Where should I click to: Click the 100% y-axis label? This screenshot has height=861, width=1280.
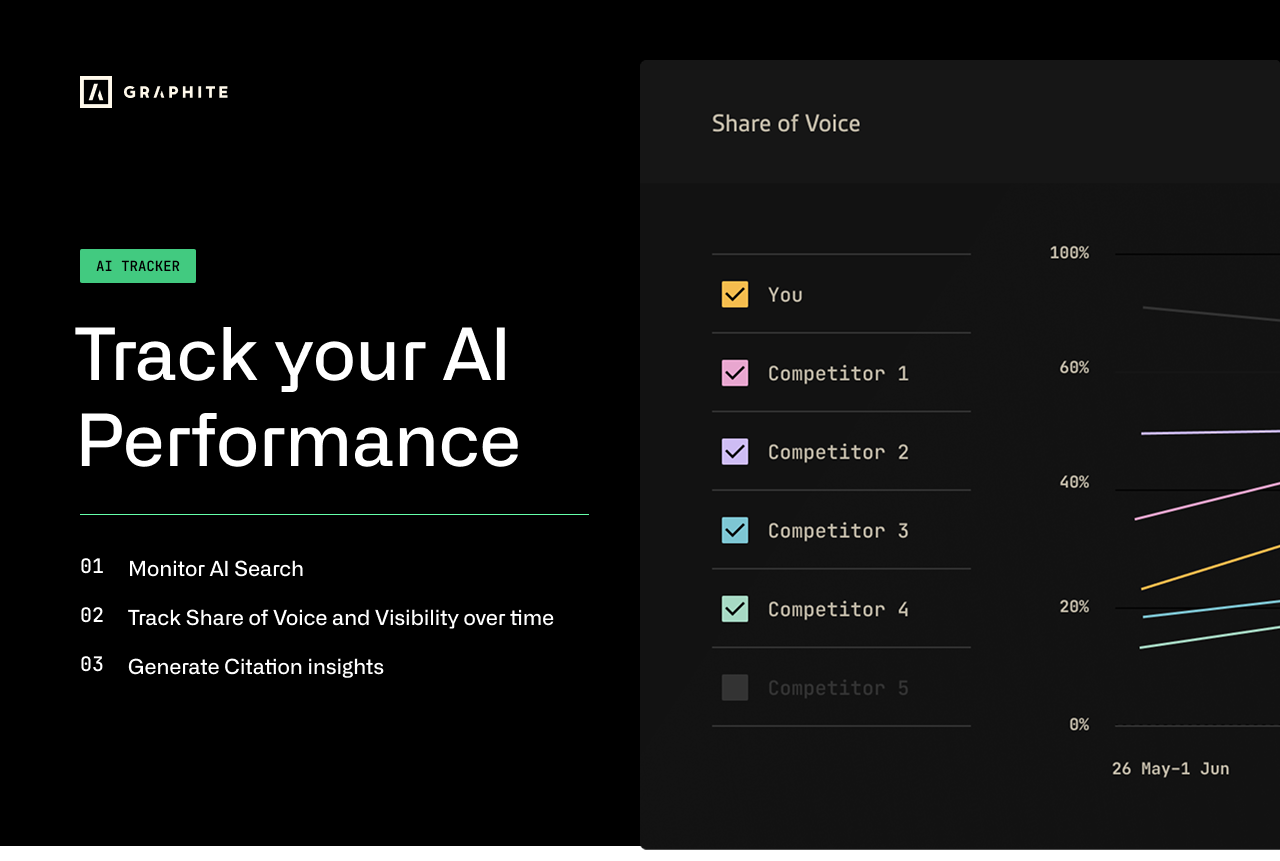click(1069, 253)
